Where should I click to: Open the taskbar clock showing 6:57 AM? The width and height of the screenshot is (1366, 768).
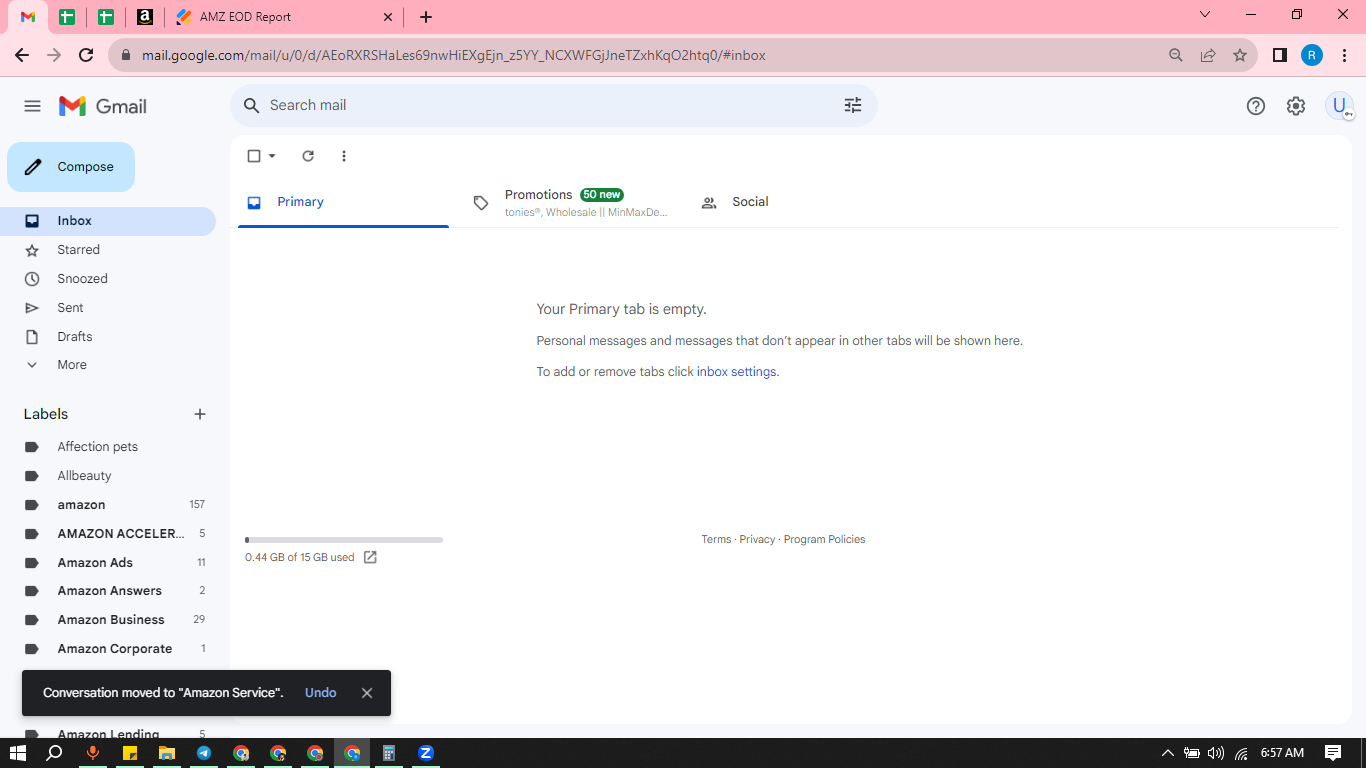tap(1282, 753)
